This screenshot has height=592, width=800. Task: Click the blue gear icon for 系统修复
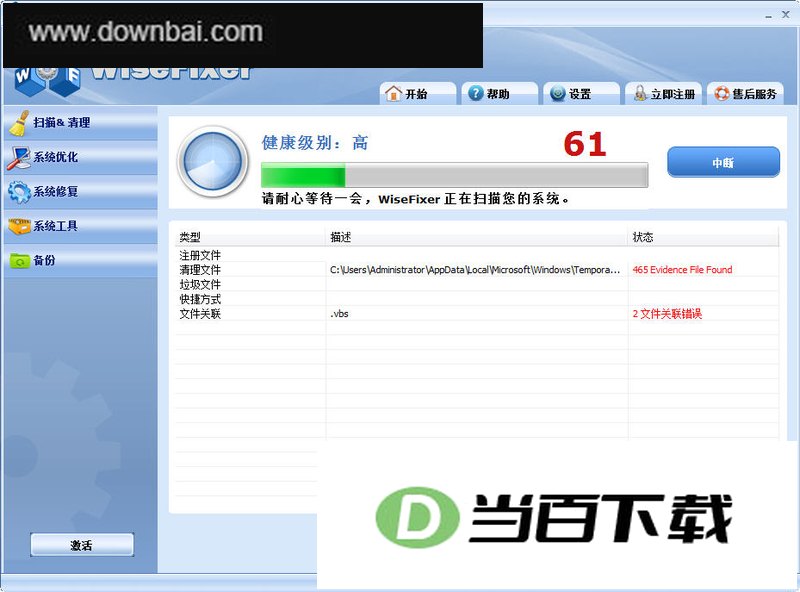click(x=19, y=192)
